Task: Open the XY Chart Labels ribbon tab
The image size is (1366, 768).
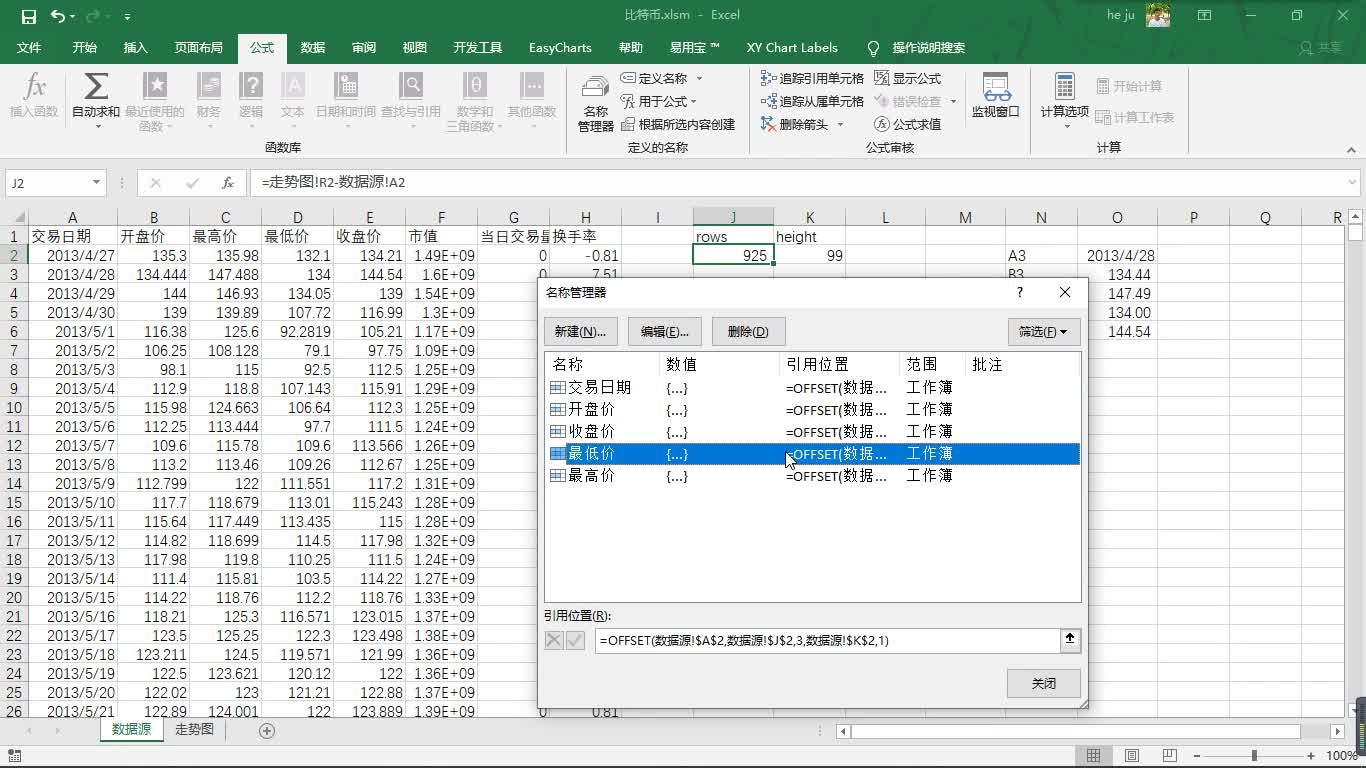Action: click(791, 47)
